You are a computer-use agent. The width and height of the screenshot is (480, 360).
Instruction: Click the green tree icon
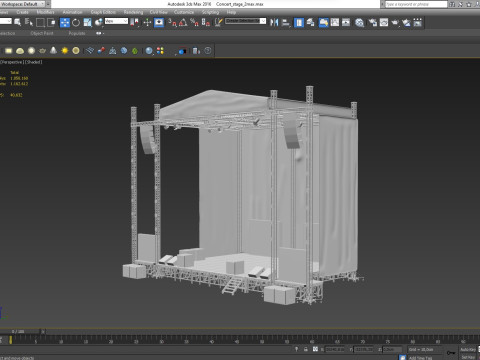pos(135,51)
